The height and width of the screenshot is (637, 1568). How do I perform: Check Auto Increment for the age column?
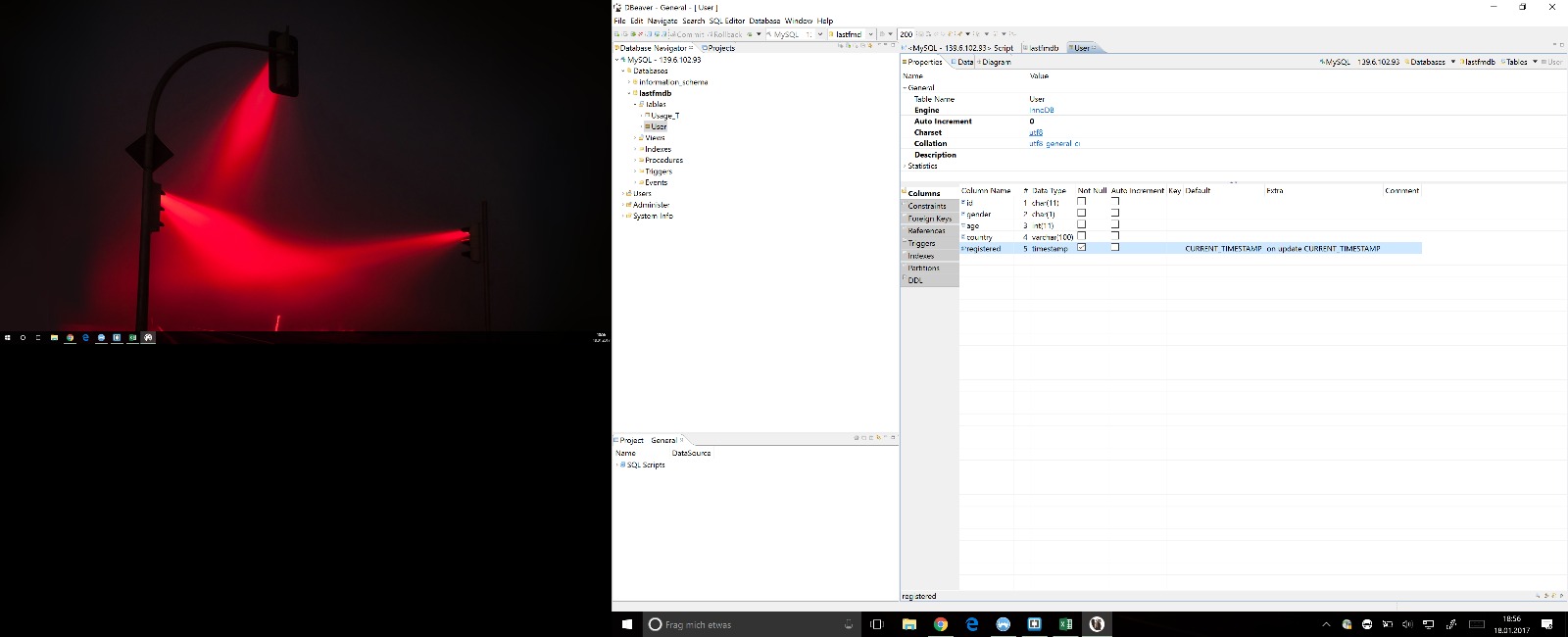click(1115, 224)
